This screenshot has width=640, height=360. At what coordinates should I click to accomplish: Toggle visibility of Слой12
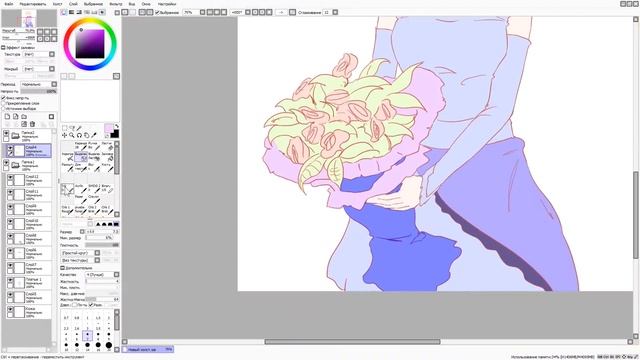(10, 178)
